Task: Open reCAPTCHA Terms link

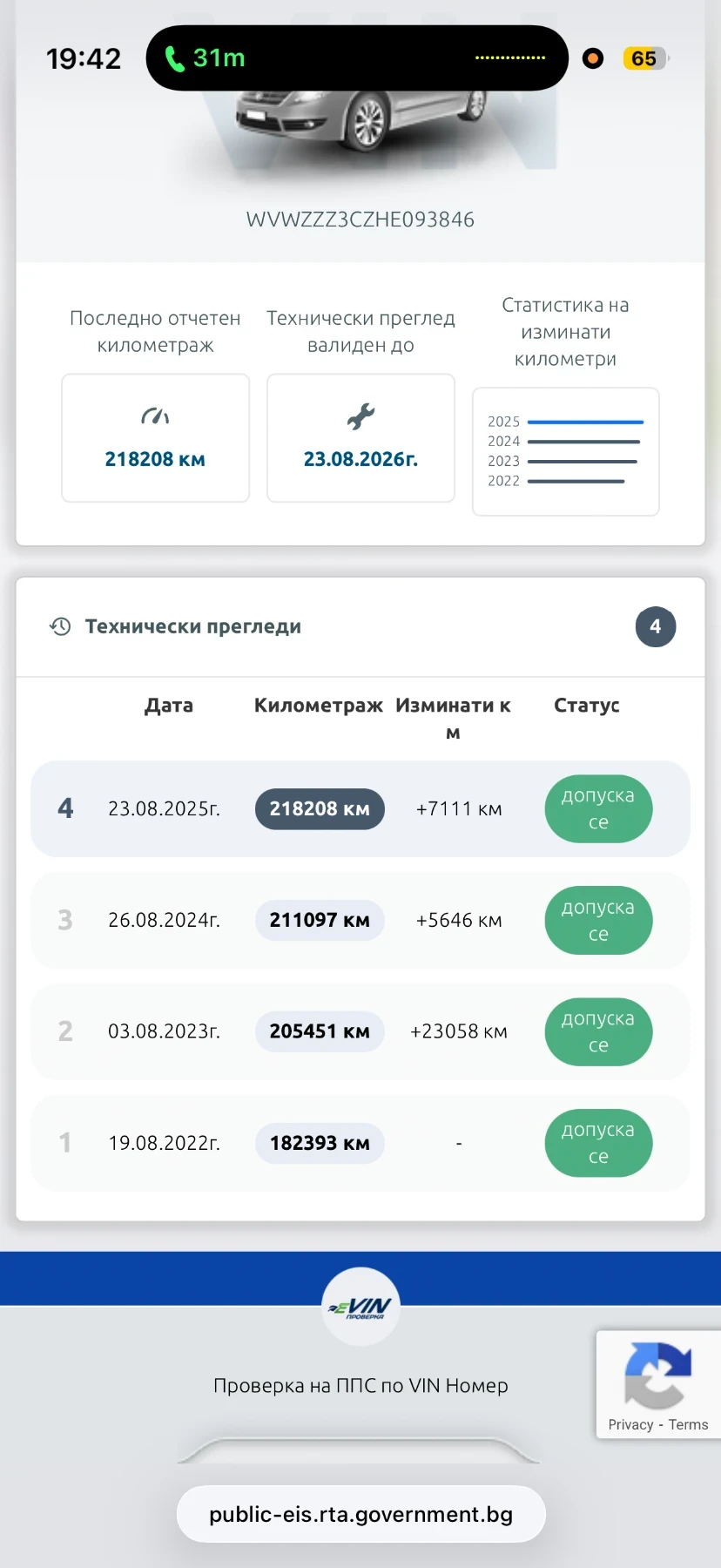Action: (x=688, y=1424)
